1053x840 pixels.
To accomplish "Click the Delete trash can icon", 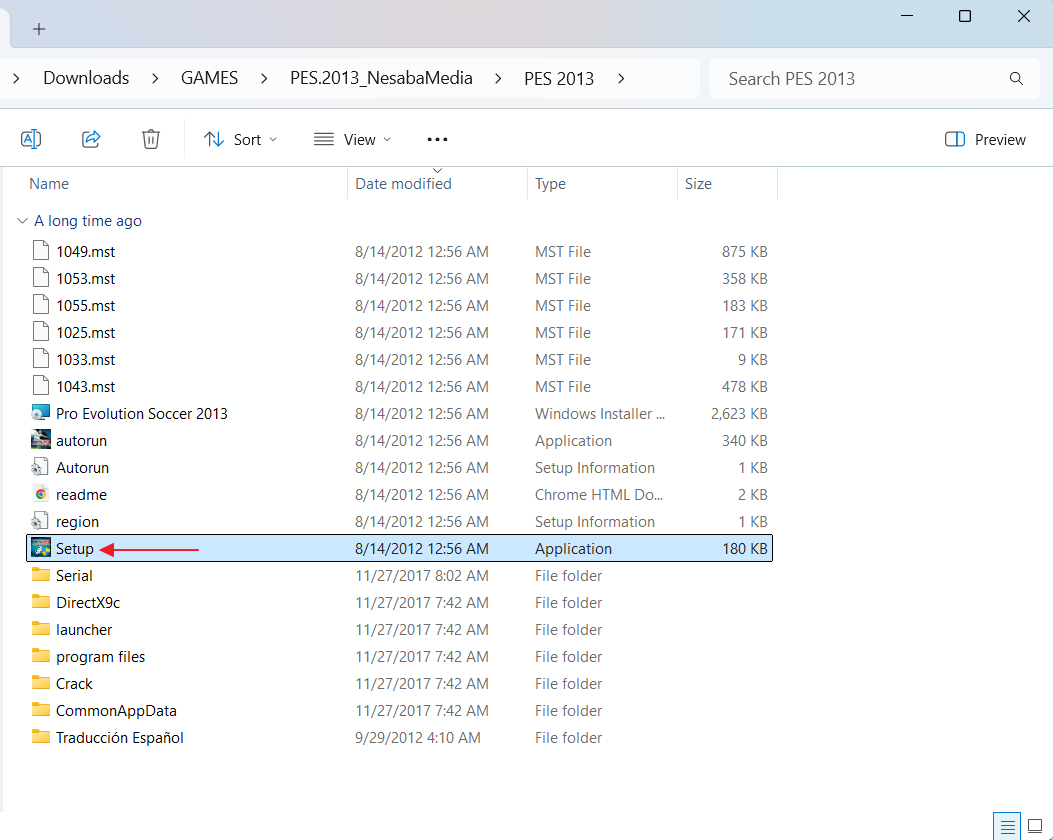I will (x=150, y=139).
